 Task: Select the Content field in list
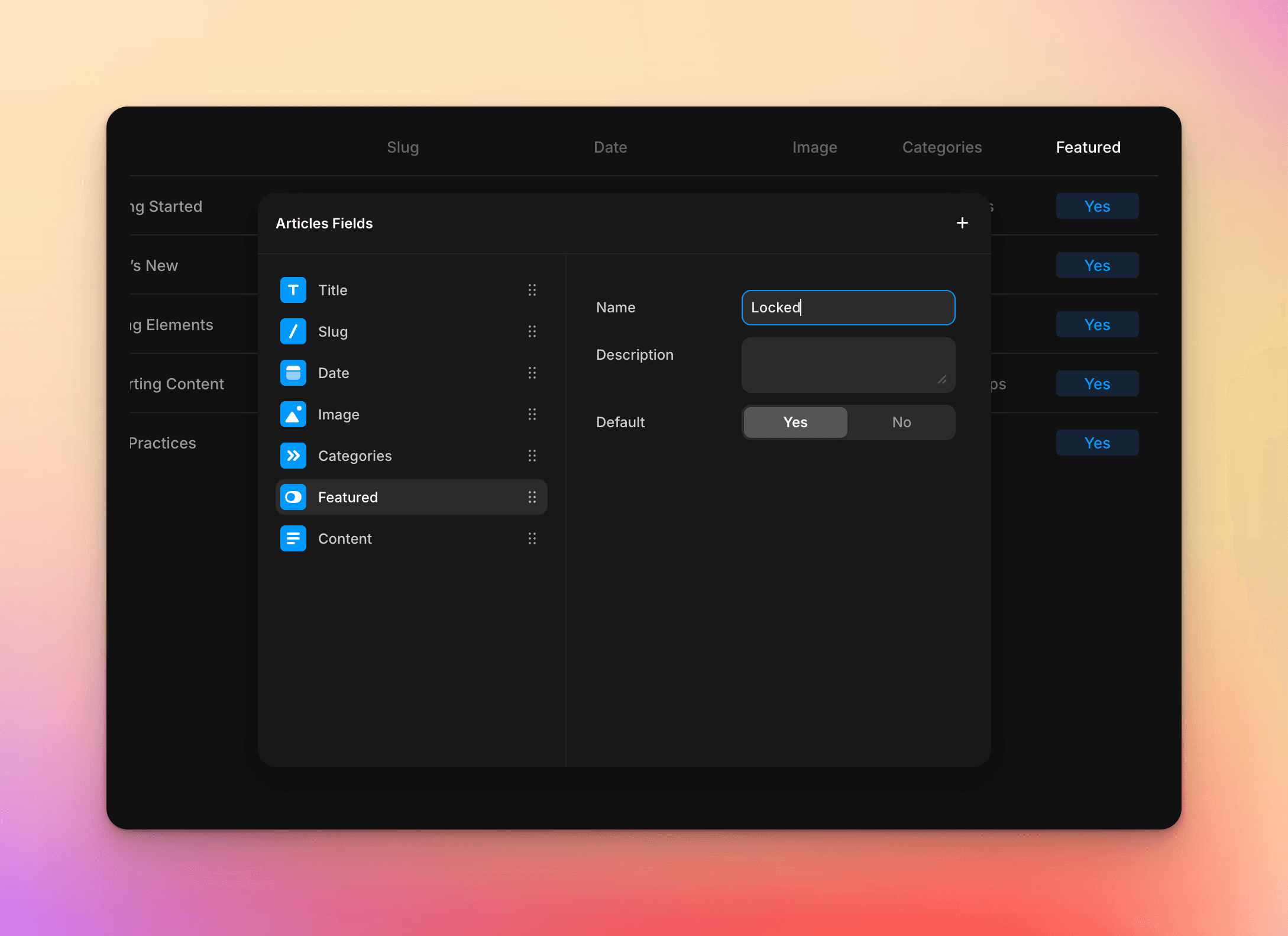412,538
